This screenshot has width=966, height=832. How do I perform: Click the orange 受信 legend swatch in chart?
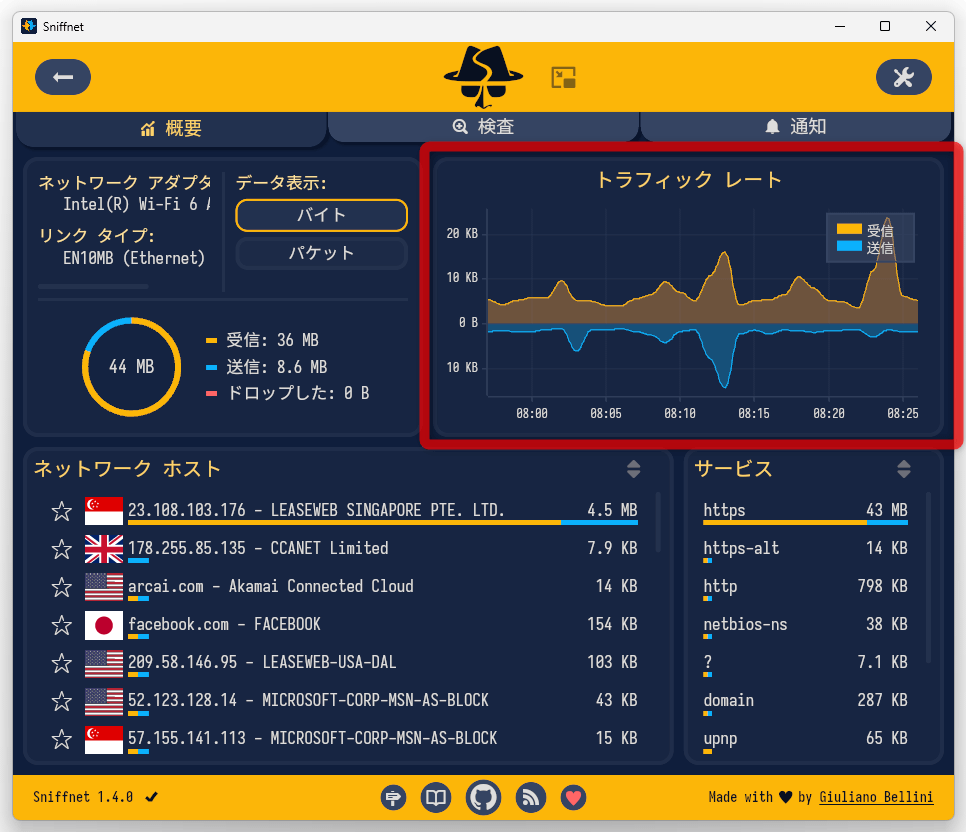coord(849,229)
